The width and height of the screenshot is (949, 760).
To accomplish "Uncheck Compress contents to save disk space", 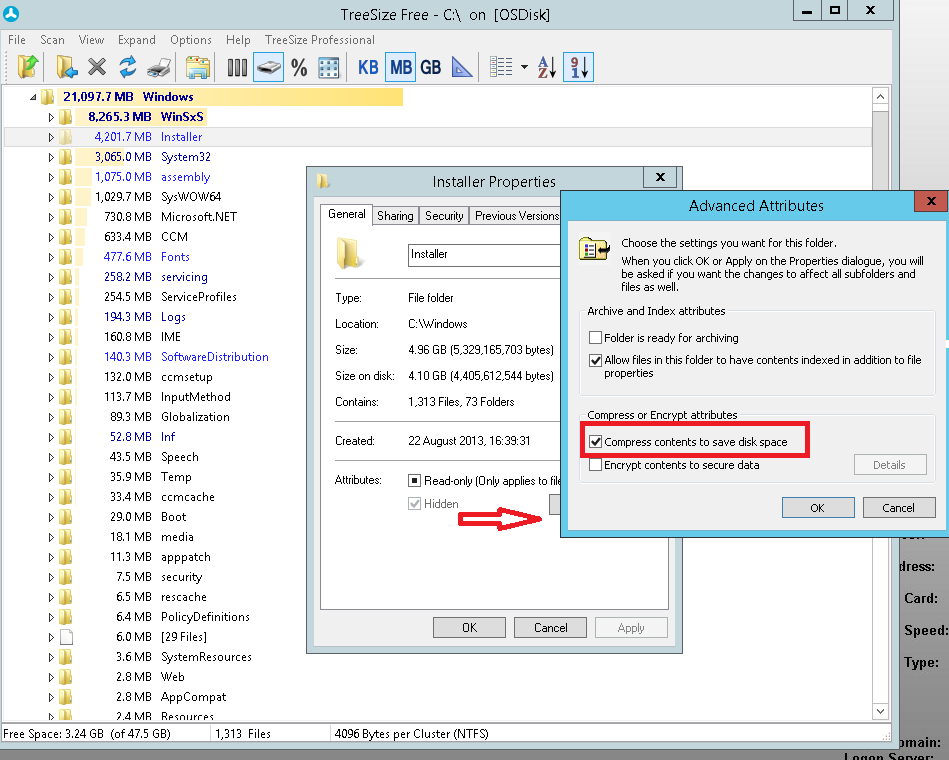I will [596, 442].
